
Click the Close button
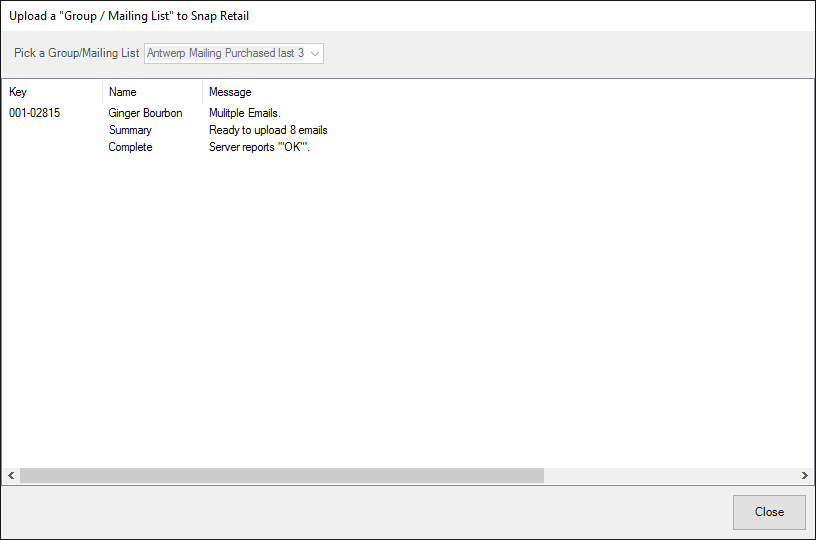click(x=768, y=512)
